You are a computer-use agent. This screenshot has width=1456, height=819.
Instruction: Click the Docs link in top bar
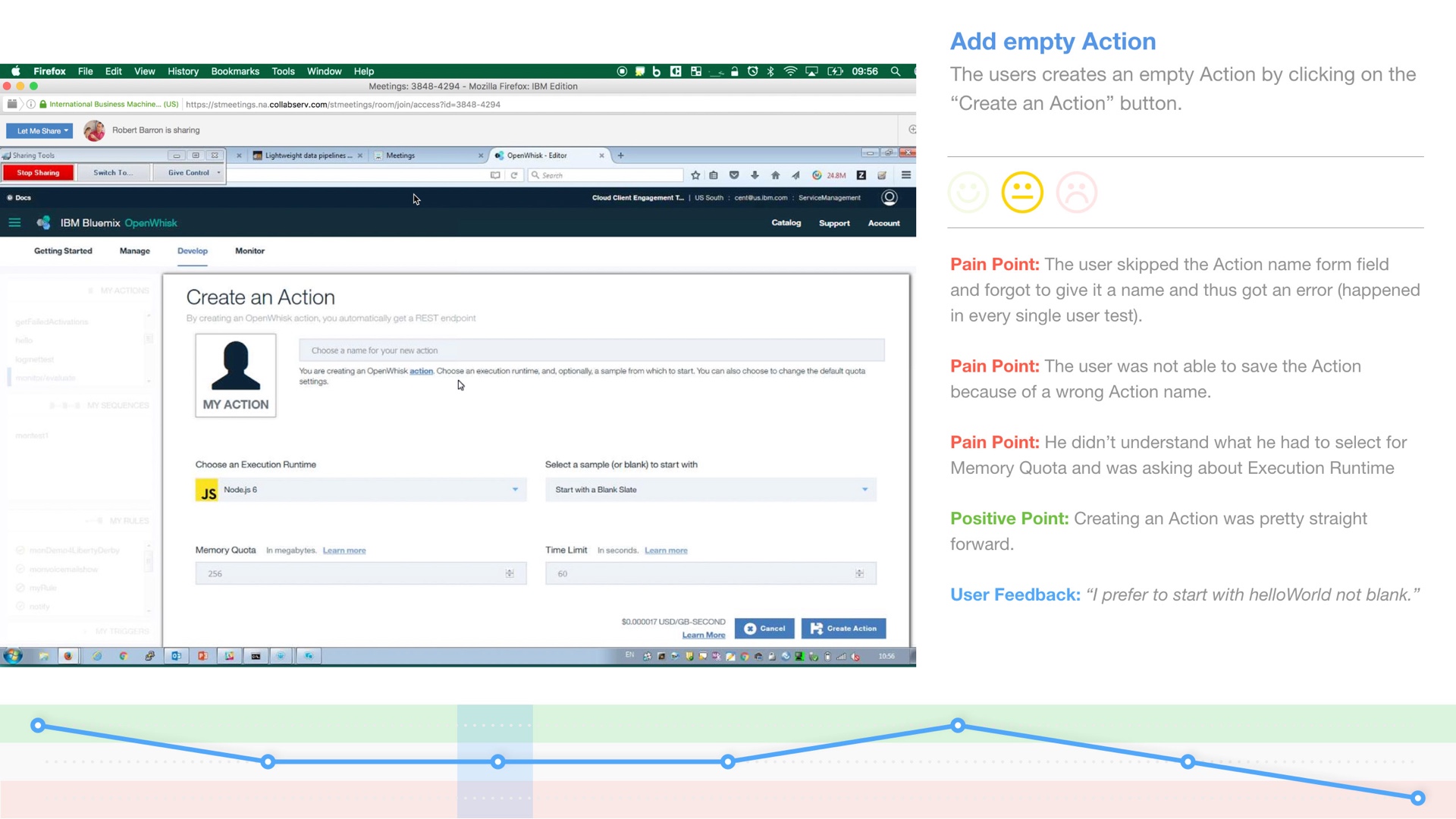(19, 198)
